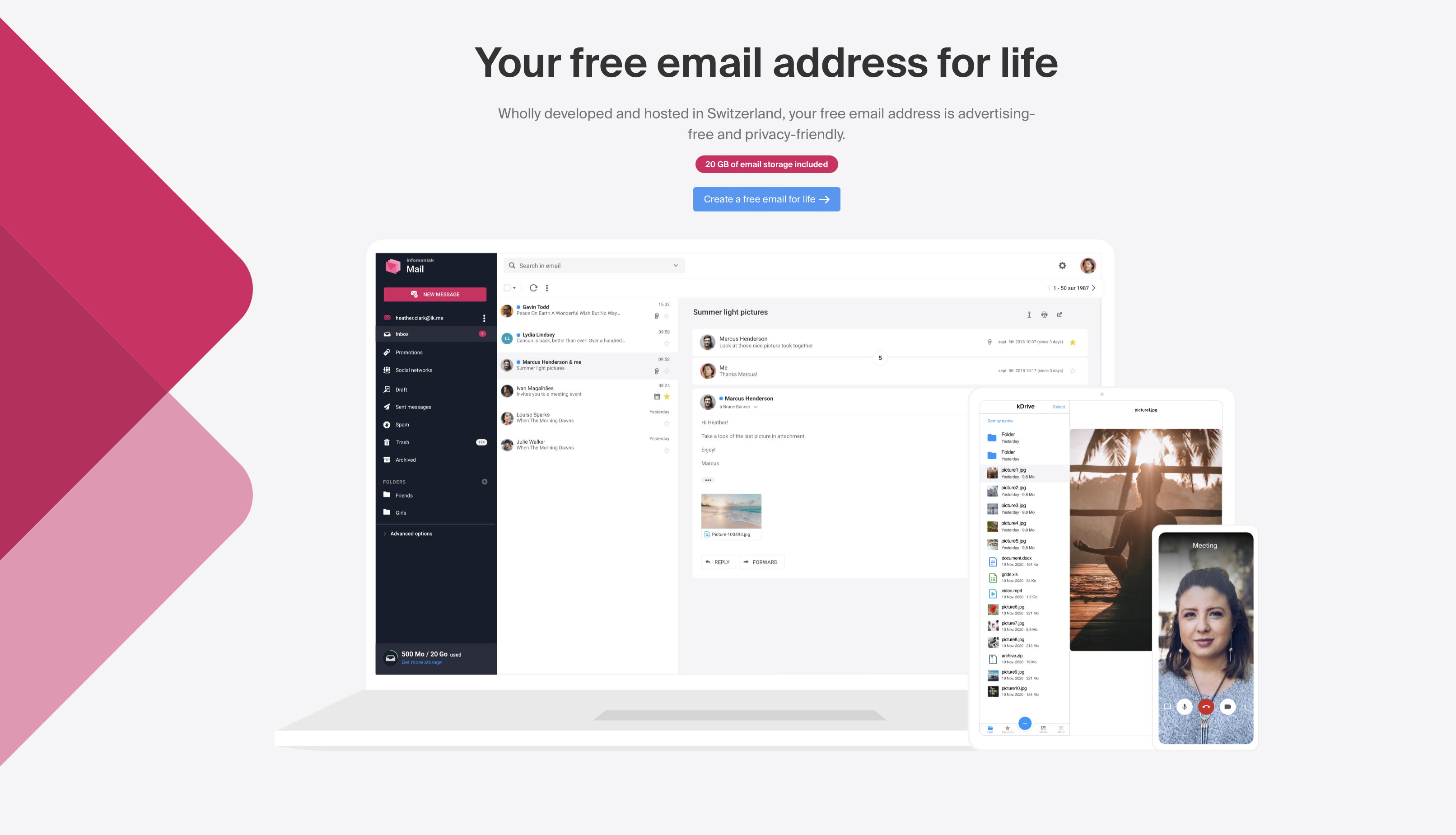This screenshot has width=1456, height=835.
Task: Click the Create a free email button
Action: [x=766, y=199]
